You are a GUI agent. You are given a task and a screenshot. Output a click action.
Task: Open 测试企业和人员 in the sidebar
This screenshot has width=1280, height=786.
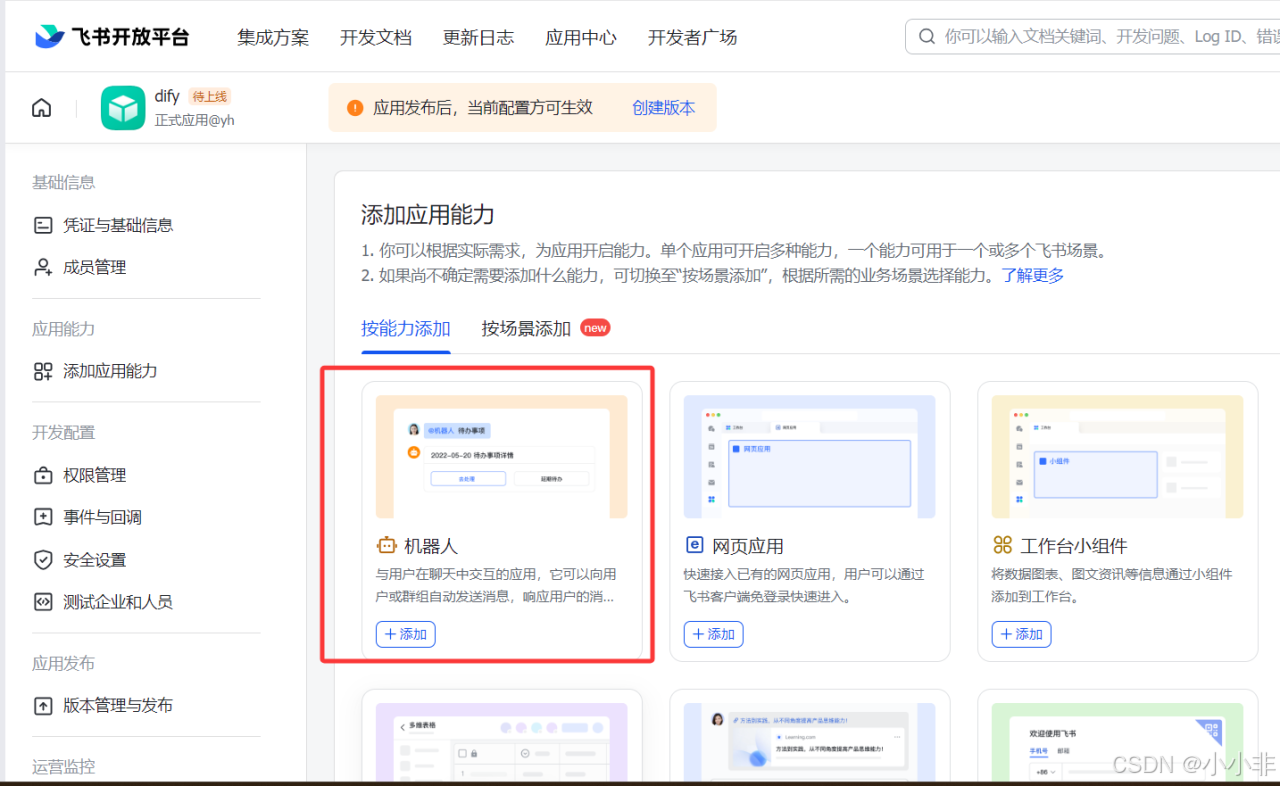[x=118, y=602]
